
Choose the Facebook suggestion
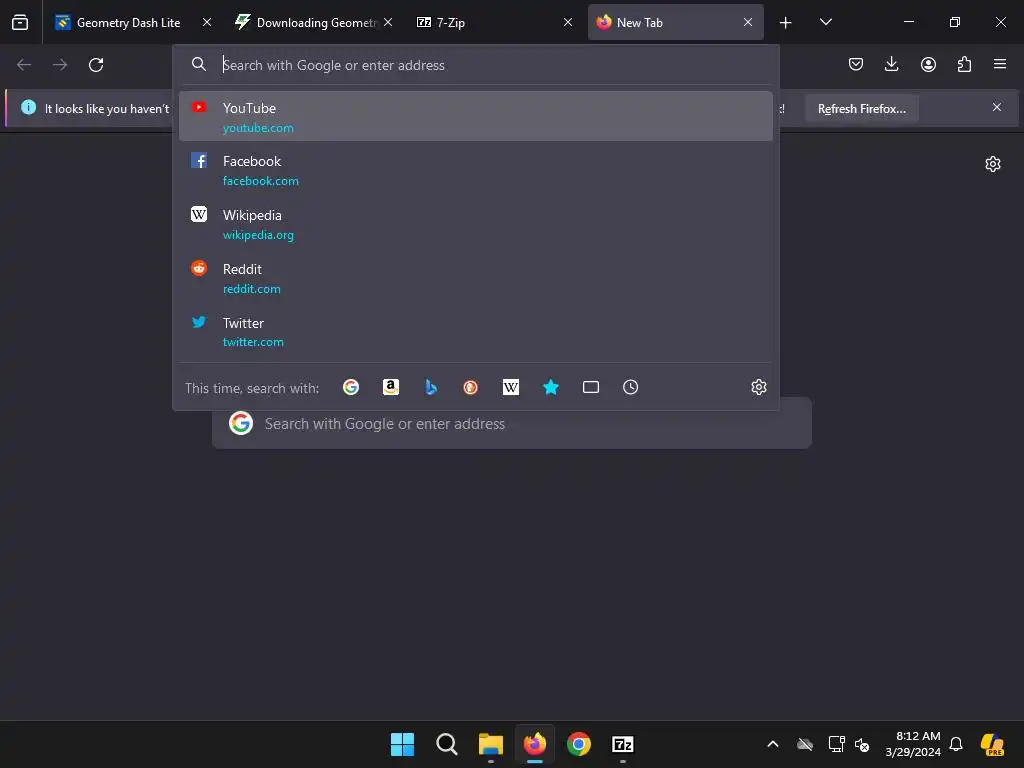click(475, 170)
